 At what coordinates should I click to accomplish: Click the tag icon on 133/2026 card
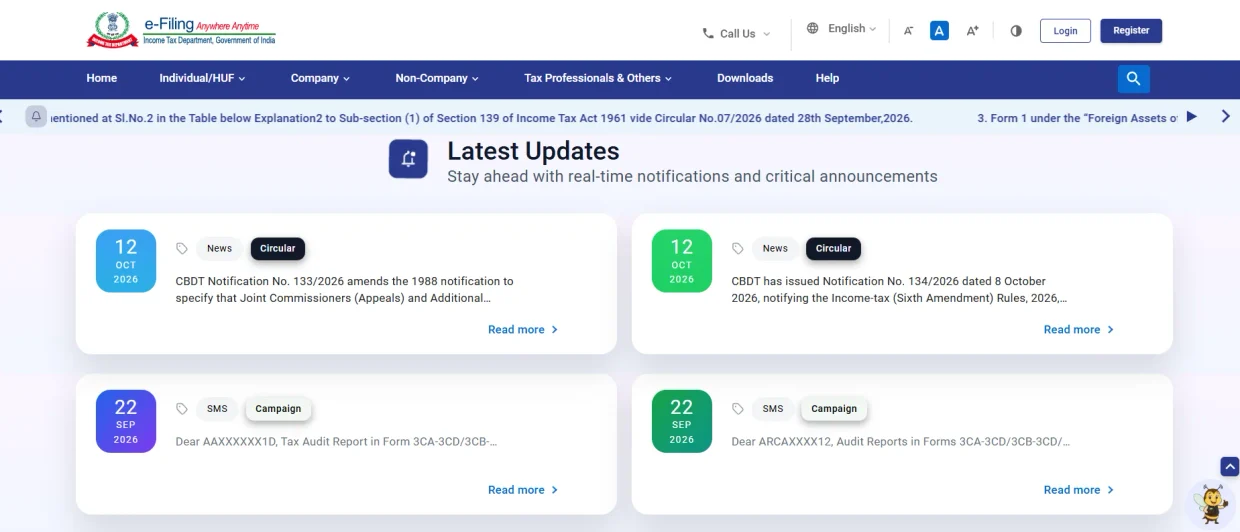coord(182,249)
